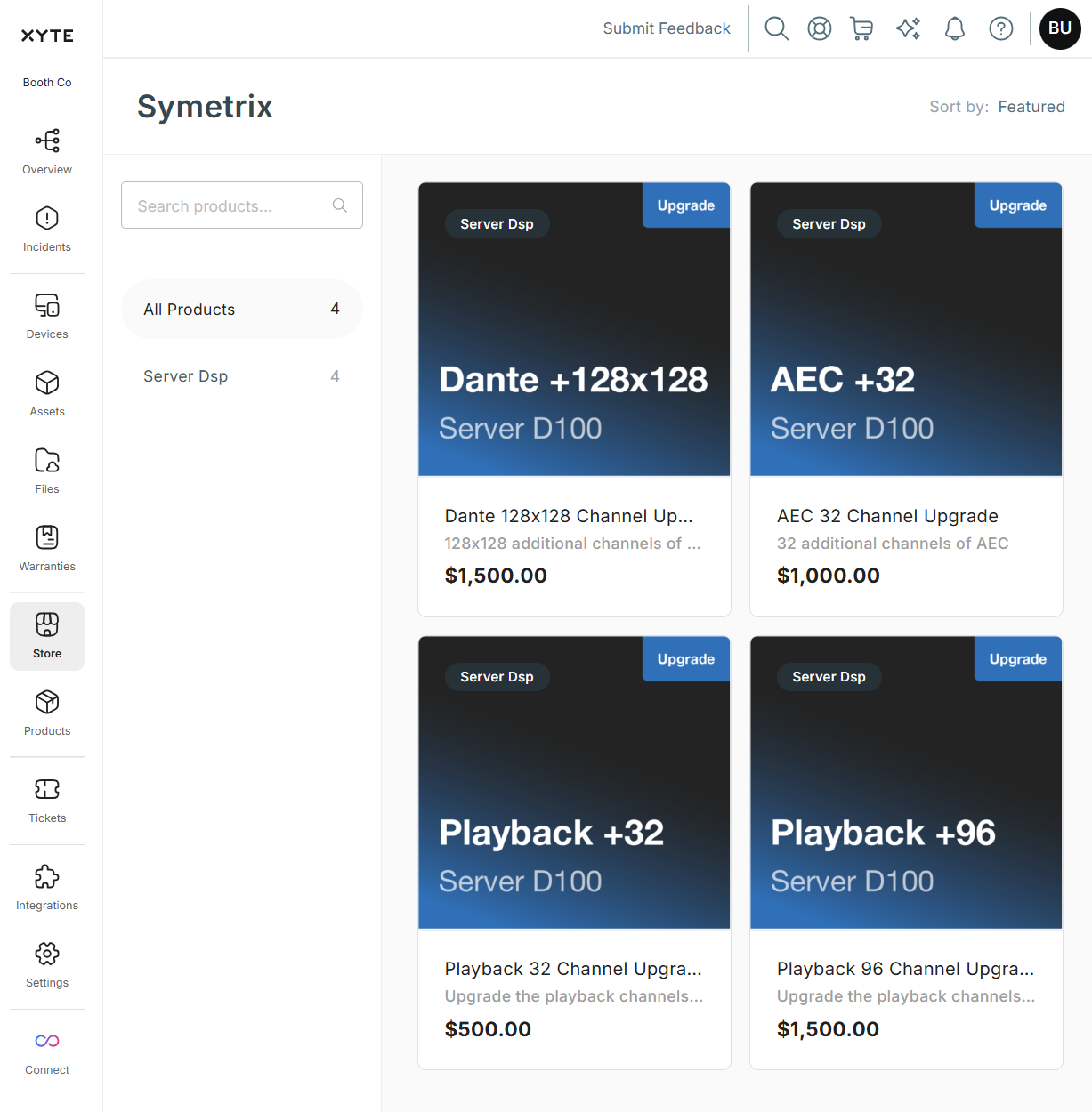Image resolution: width=1092 pixels, height=1112 pixels.
Task: Open search from the top bar magnifier
Action: [x=777, y=28]
